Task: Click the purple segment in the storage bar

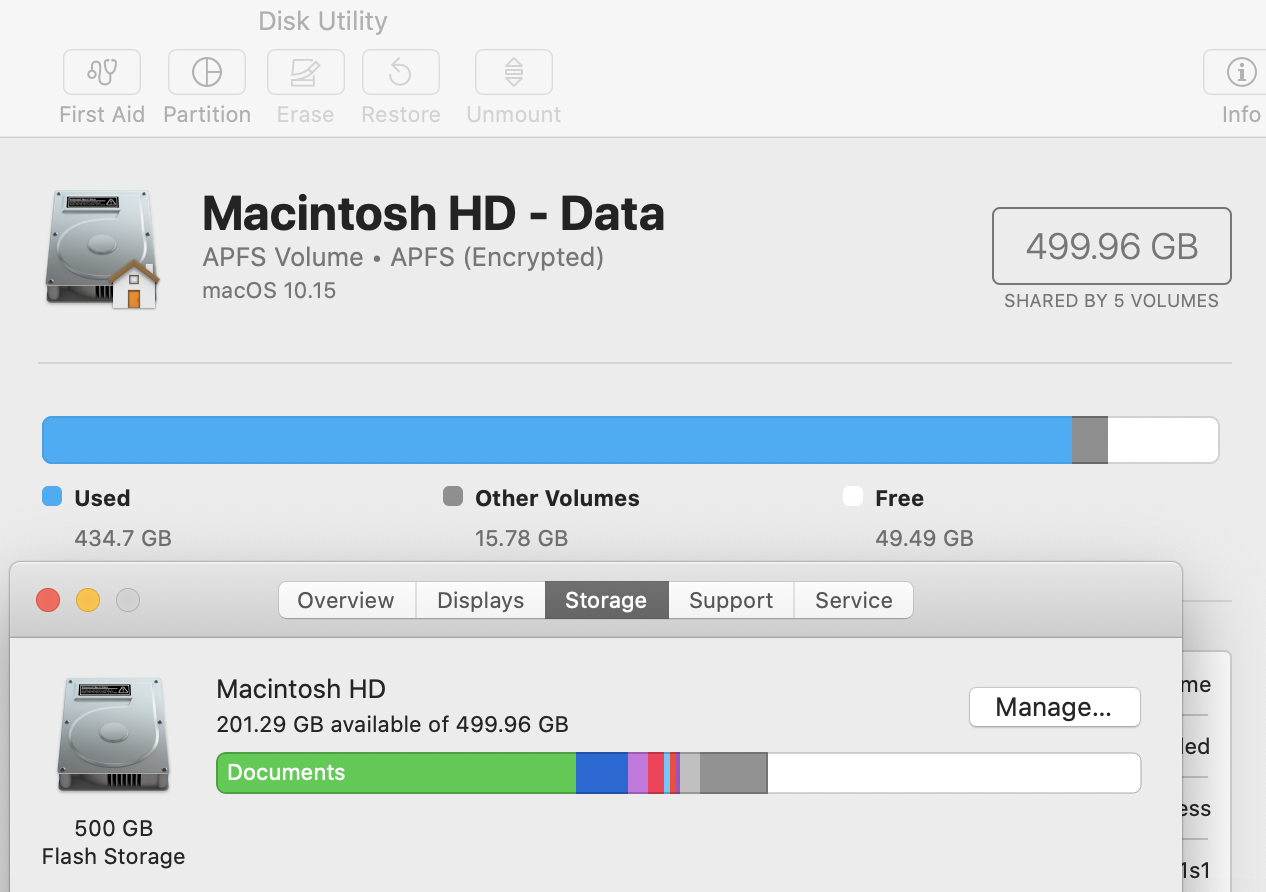Action: coord(638,773)
